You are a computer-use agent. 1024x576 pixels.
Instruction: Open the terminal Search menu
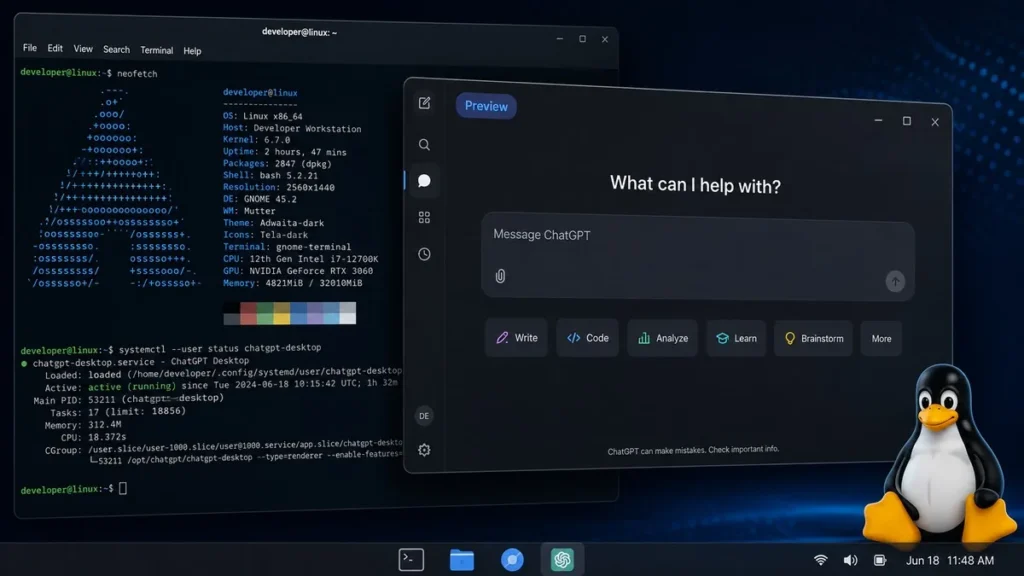click(x=116, y=50)
